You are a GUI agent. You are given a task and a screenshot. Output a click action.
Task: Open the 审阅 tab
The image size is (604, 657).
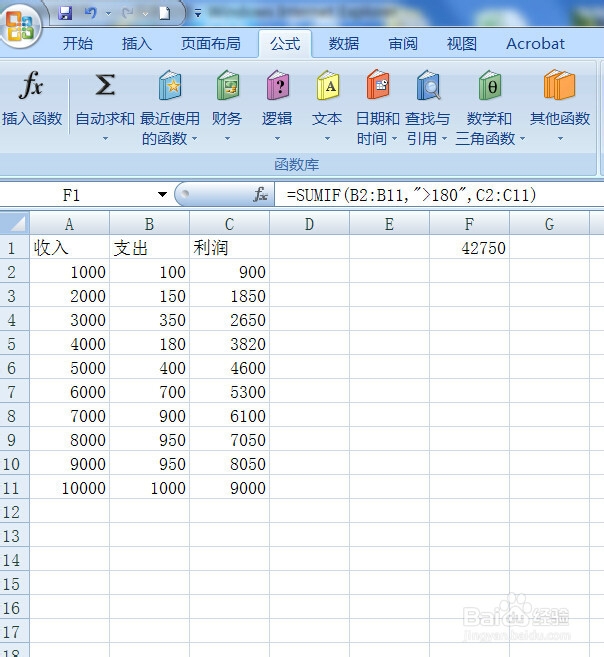[x=403, y=44]
